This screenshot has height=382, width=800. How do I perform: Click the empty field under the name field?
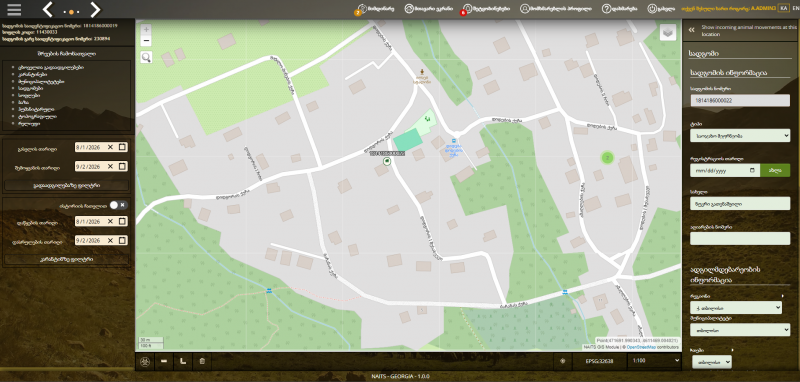740,238
